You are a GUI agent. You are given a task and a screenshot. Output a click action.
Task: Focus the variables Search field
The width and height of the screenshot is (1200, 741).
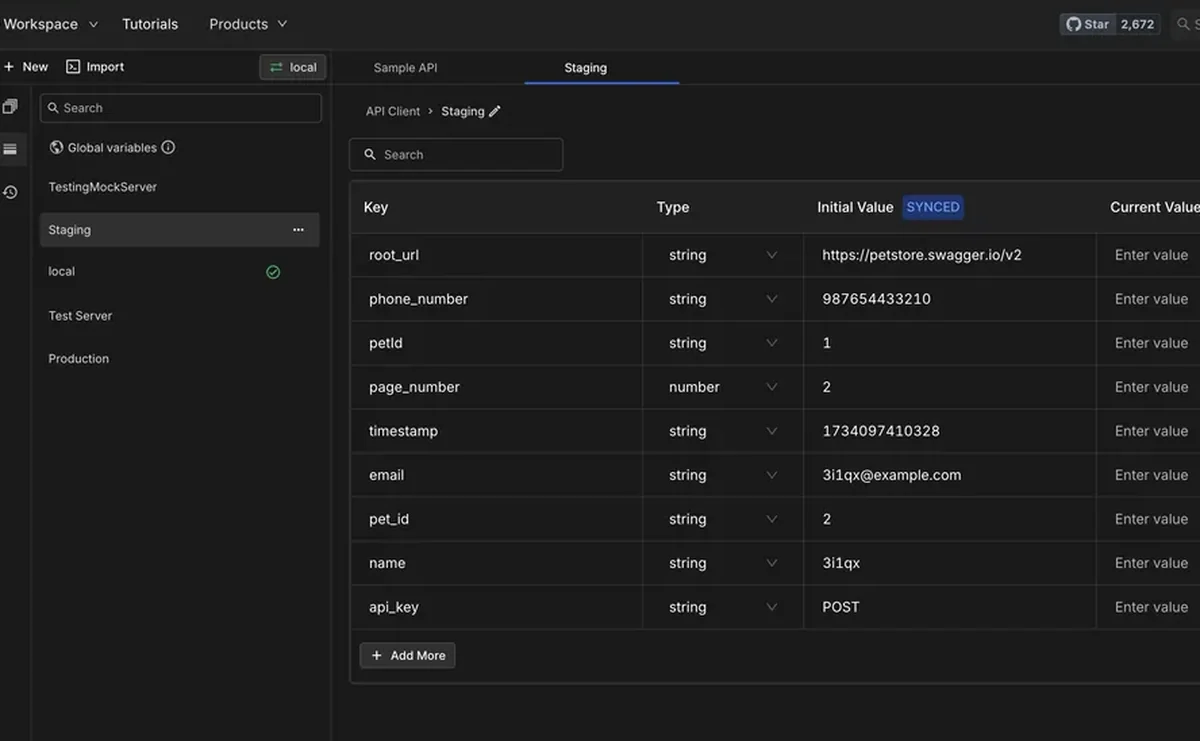coord(456,155)
